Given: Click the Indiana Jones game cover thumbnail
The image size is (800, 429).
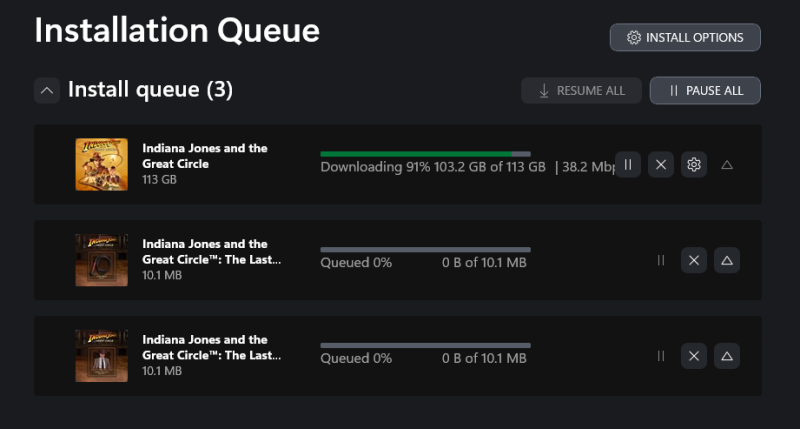Looking at the screenshot, I should (x=101, y=164).
